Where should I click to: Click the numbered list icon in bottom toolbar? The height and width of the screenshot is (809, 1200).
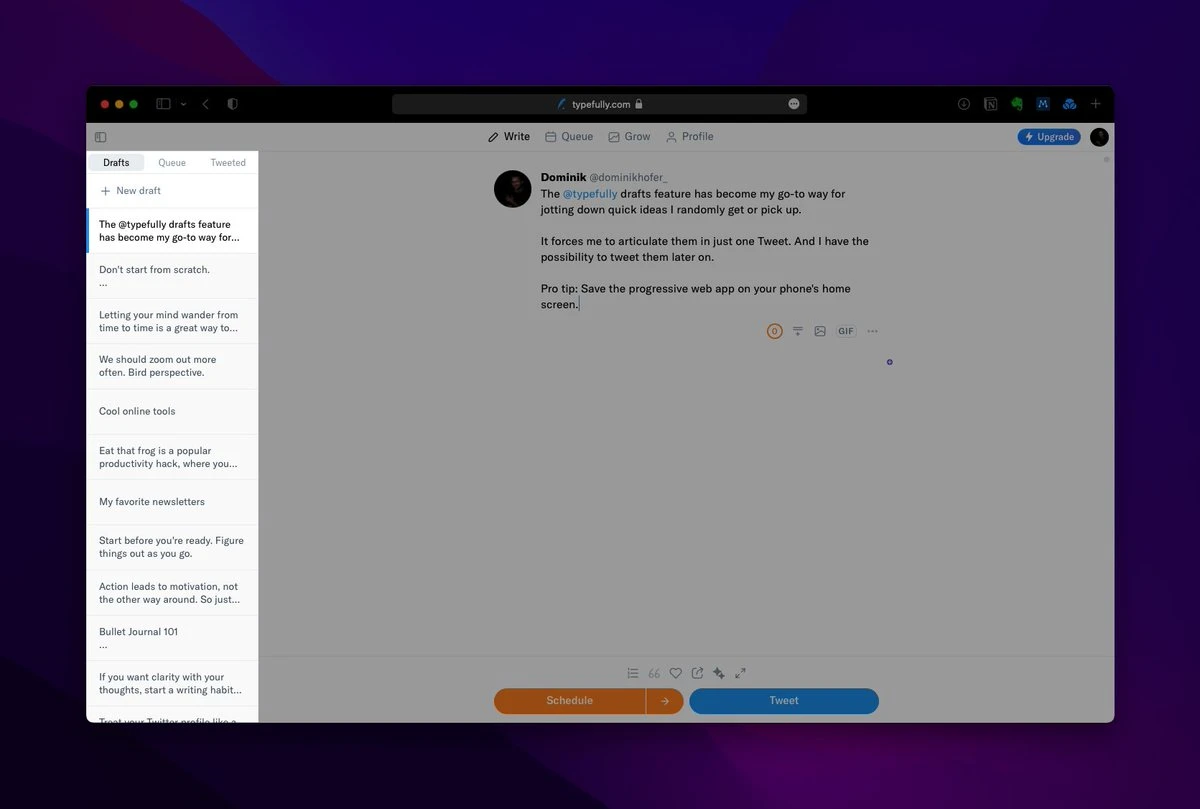(x=632, y=673)
